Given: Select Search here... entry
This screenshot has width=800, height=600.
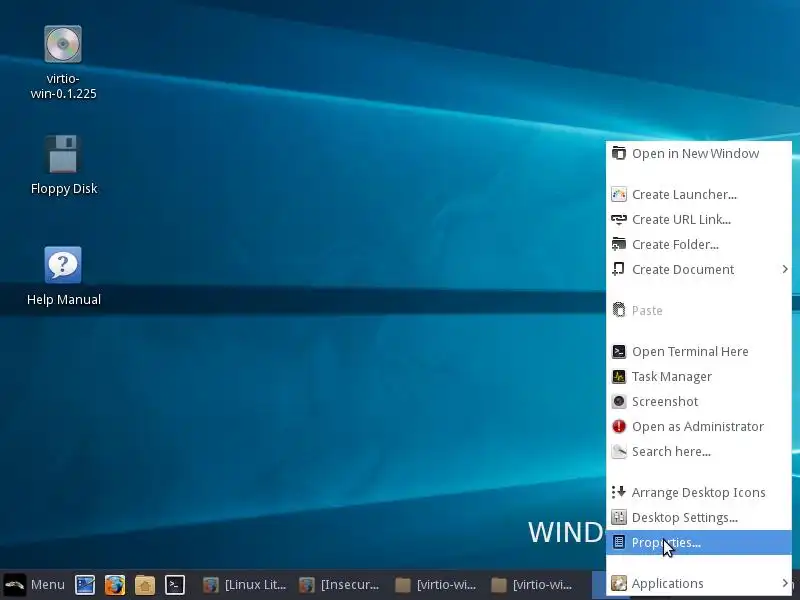Looking at the screenshot, I should (x=698, y=452).
